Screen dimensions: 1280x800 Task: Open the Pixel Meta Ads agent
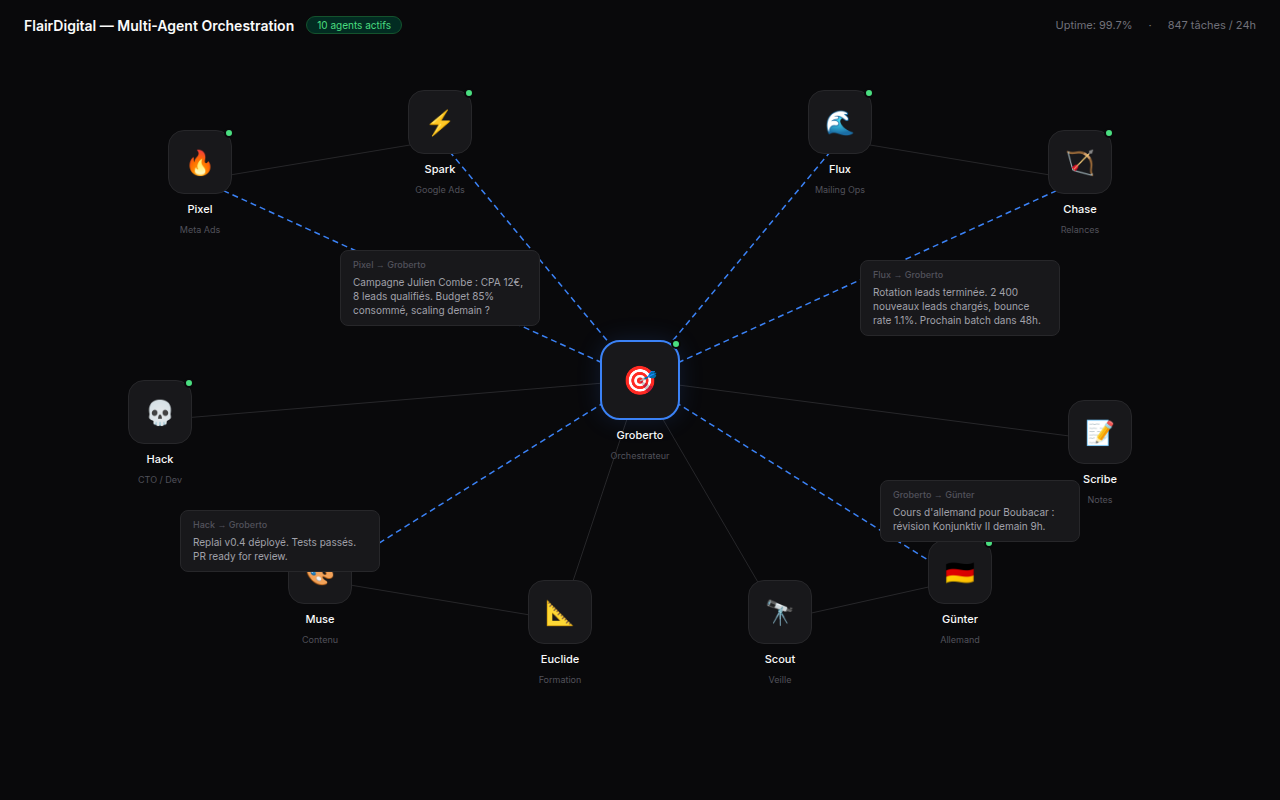tap(199, 161)
